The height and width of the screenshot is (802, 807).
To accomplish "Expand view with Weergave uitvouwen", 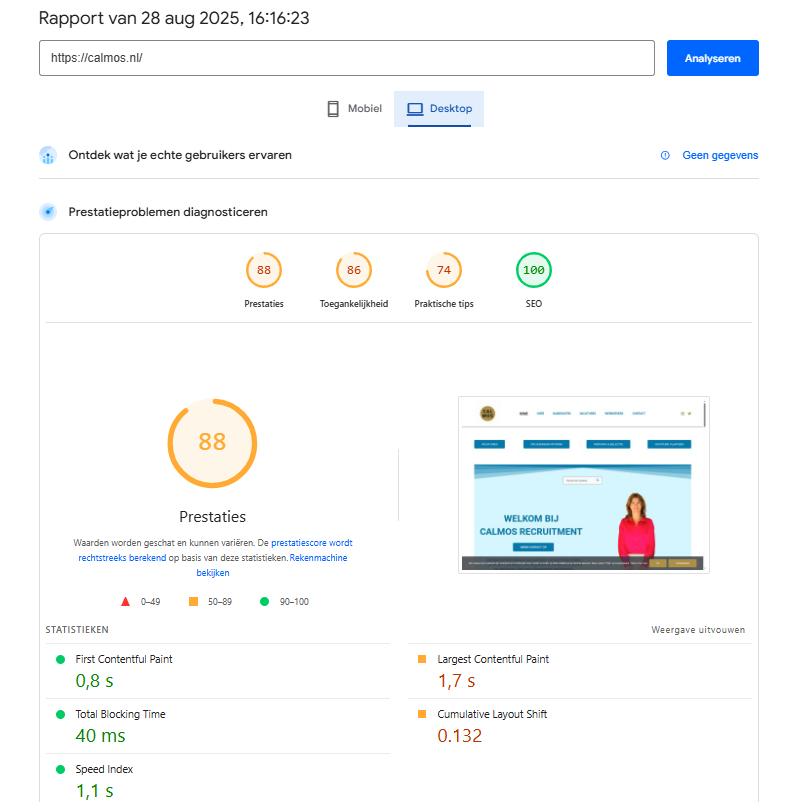I will tap(698, 630).
